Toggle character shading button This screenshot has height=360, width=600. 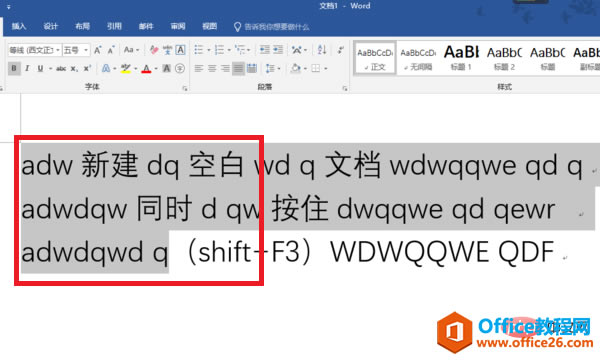[x=166, y=68]
